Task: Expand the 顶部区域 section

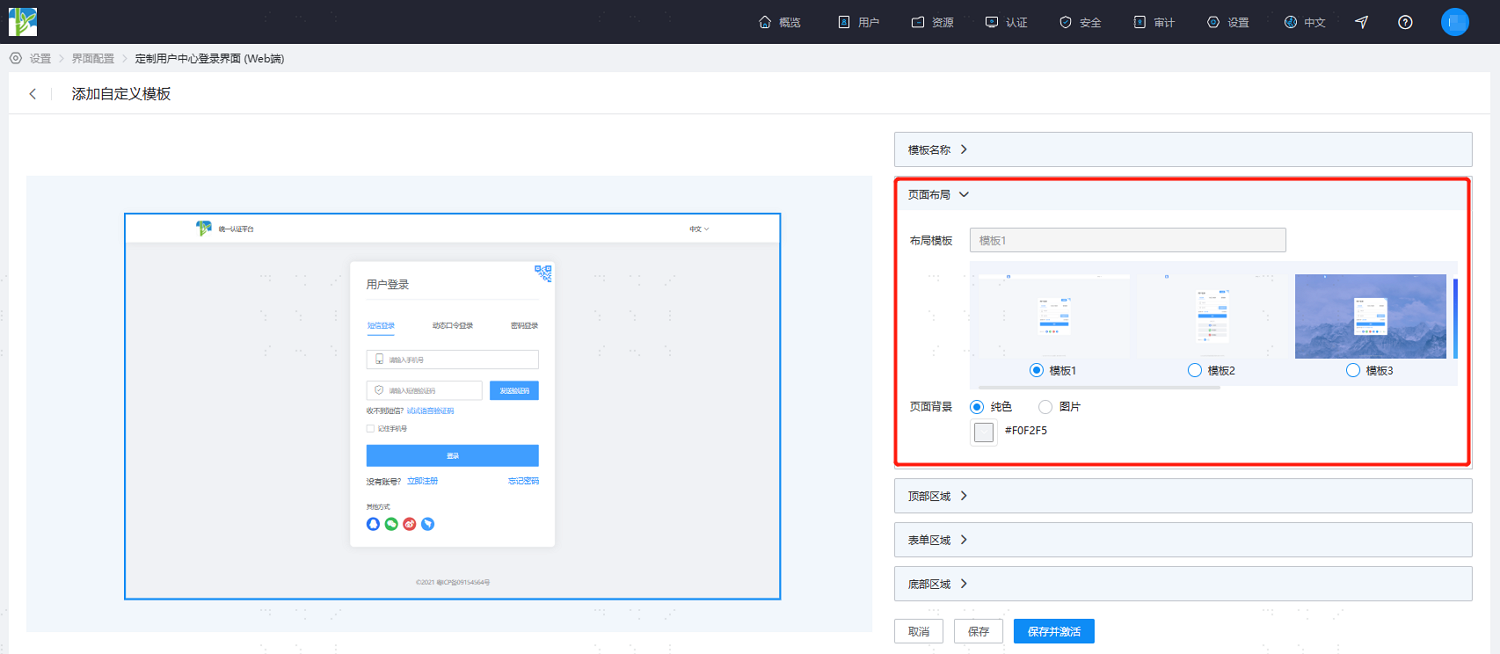Action: [1183, 496]
